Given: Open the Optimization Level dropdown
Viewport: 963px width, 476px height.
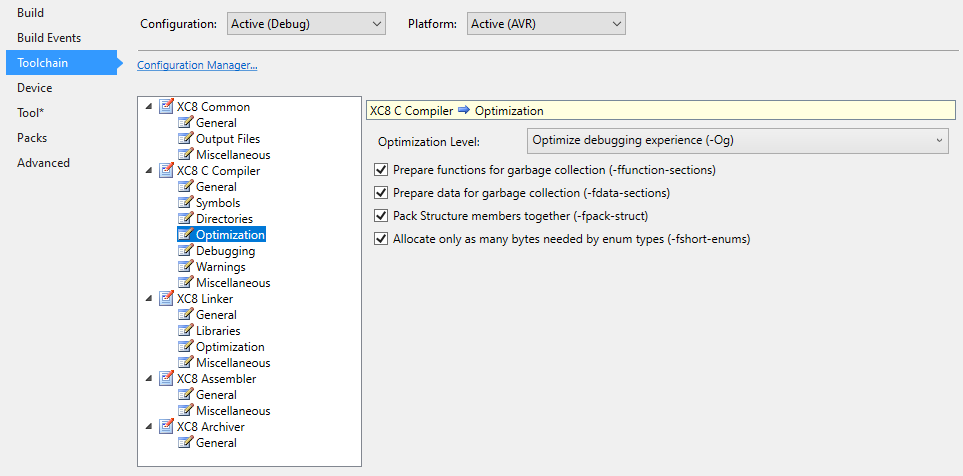Looking at the screenshot, I should [737, 141].
